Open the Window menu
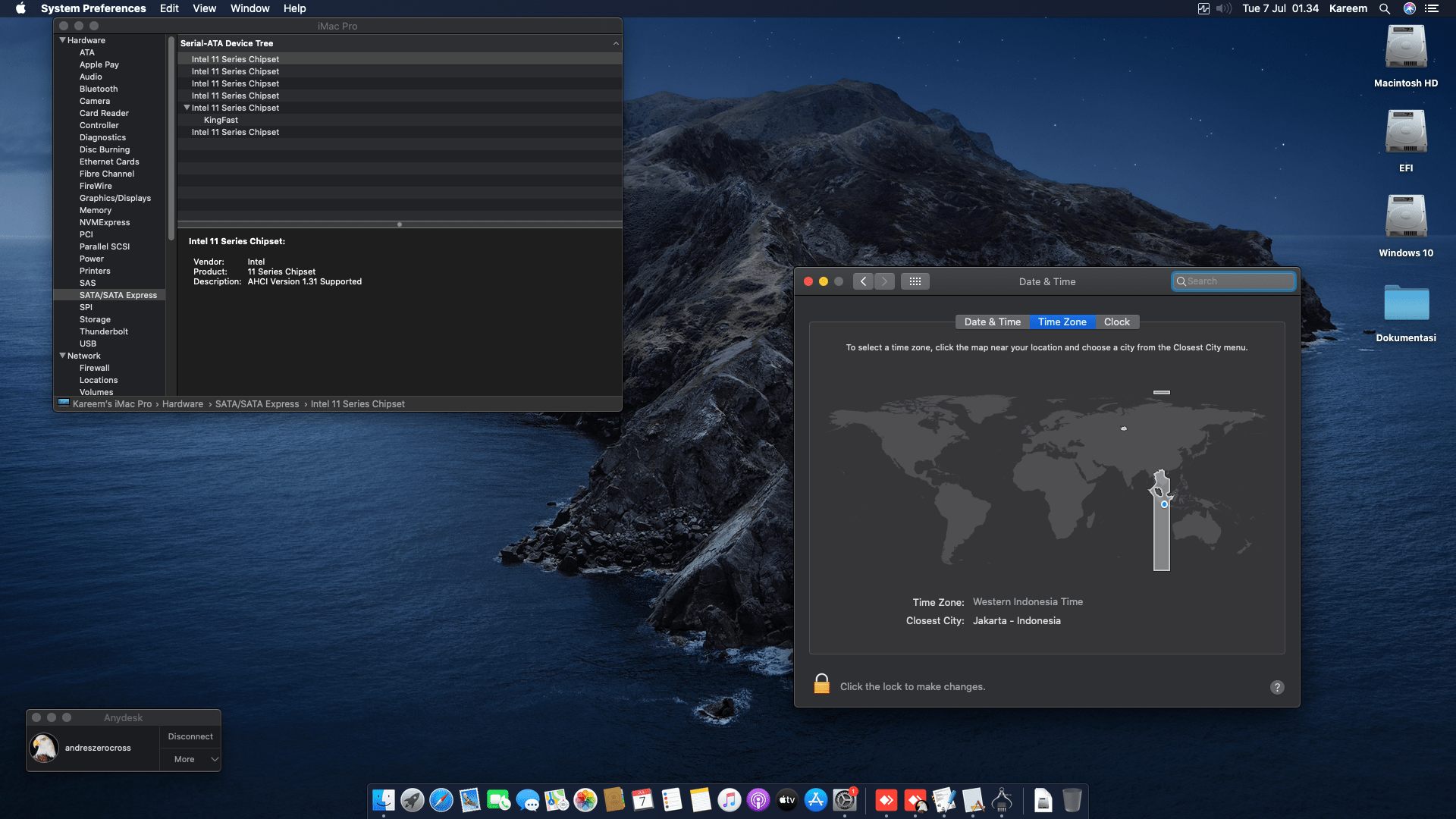The height and width of the screenshot is (819, 1456). [x=249, y=8]
